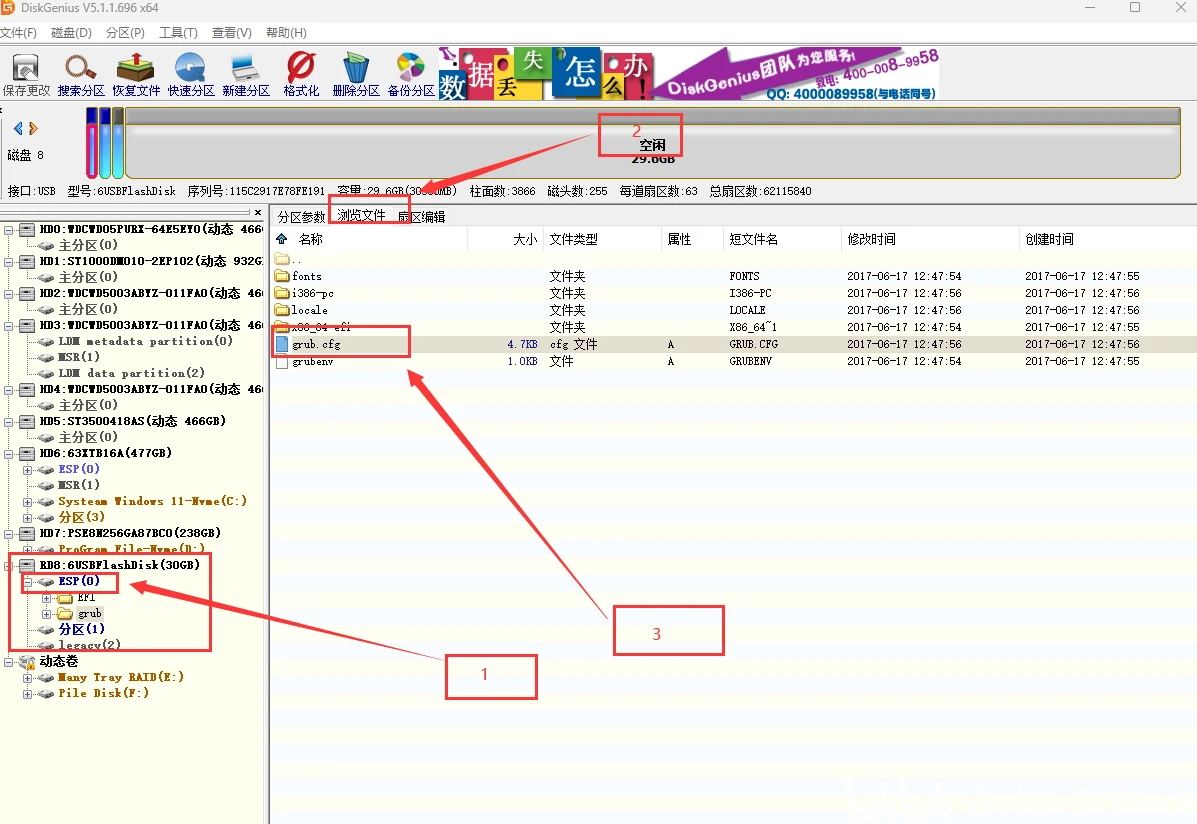Open the 帮助(H) Help menu

[286, 33]
